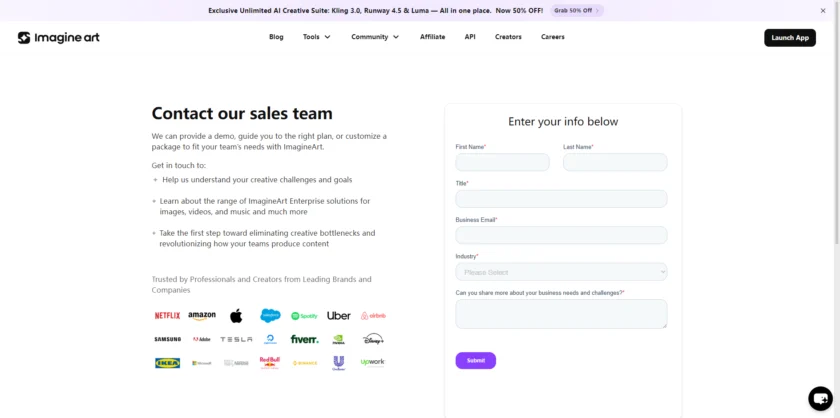Open the Careers page
Viewport: 840px width, 418px height.
point(553,37)
